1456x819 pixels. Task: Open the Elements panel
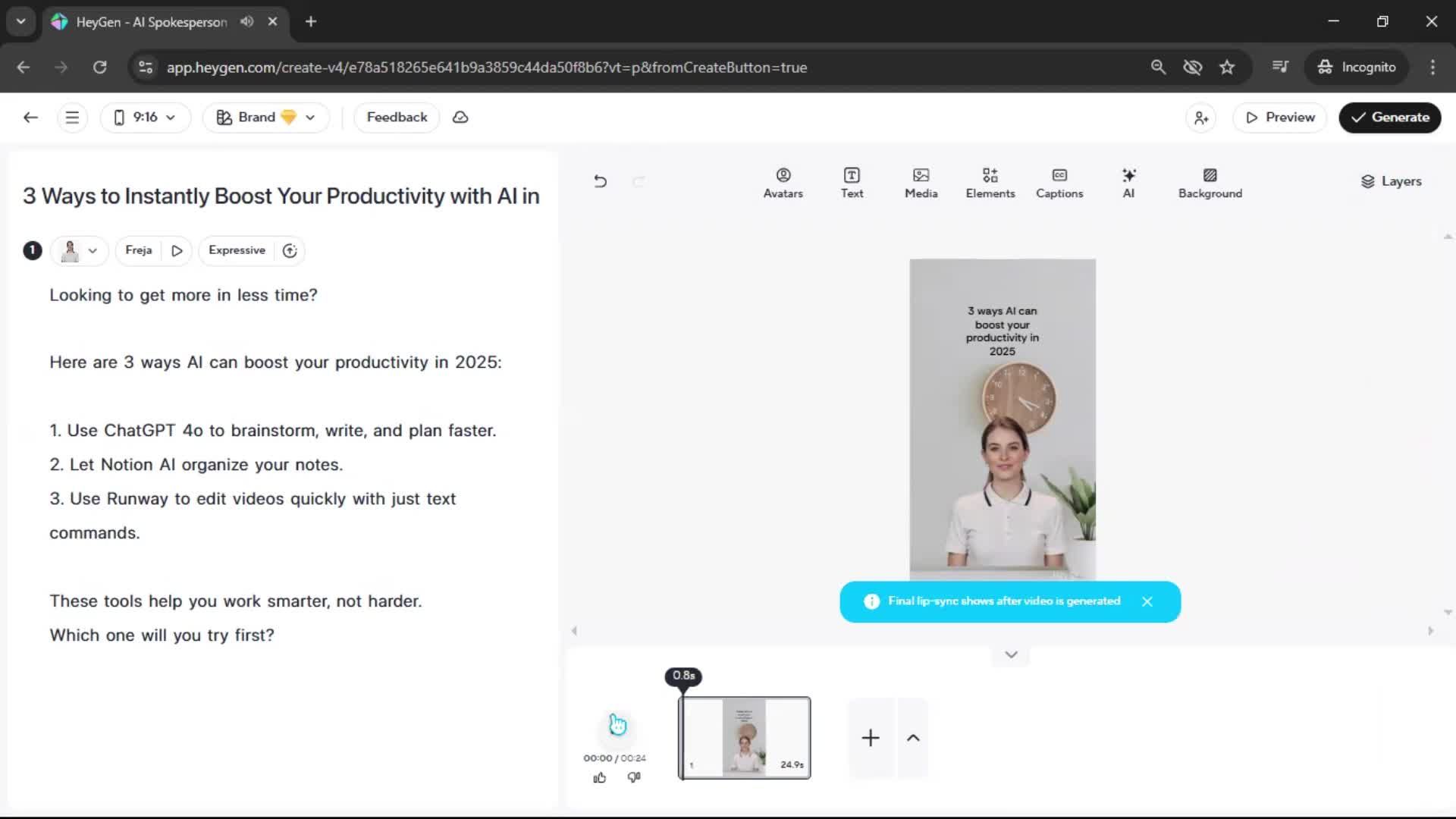(990, 183)
